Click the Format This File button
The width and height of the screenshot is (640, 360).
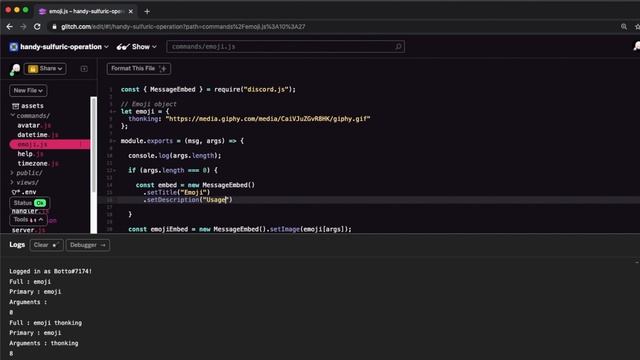click(x=139, y=69)
